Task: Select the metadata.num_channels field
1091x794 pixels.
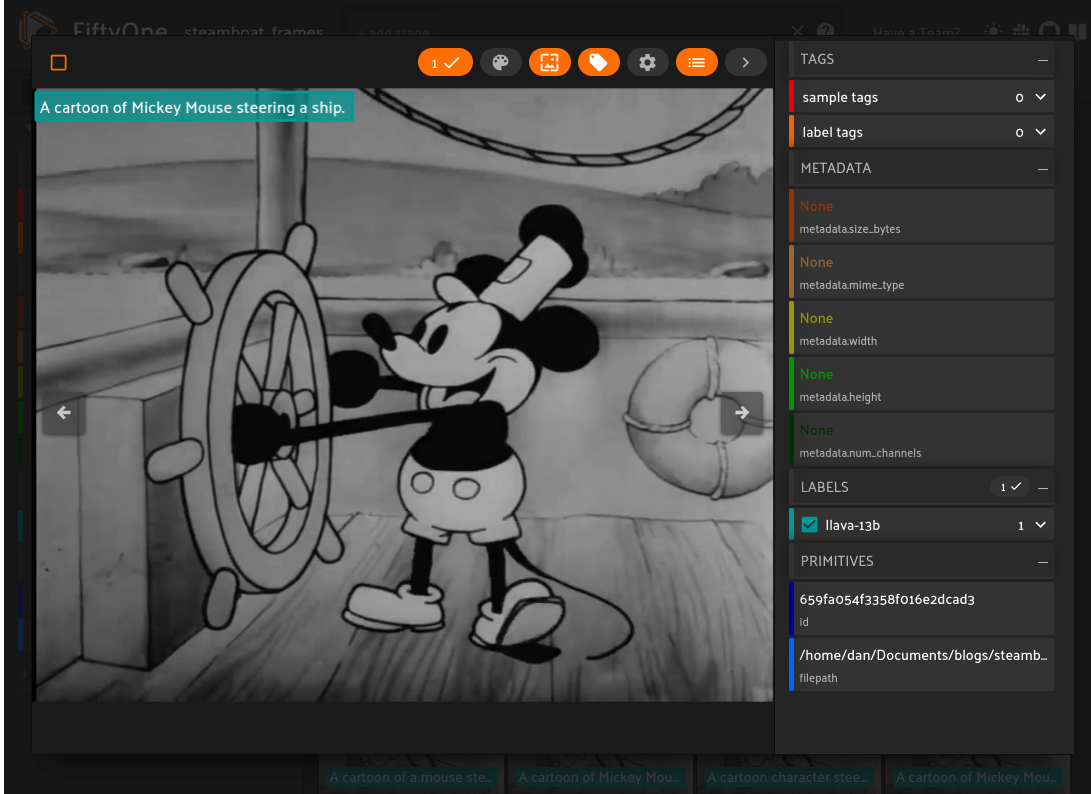Action: [x=921, y=440]
